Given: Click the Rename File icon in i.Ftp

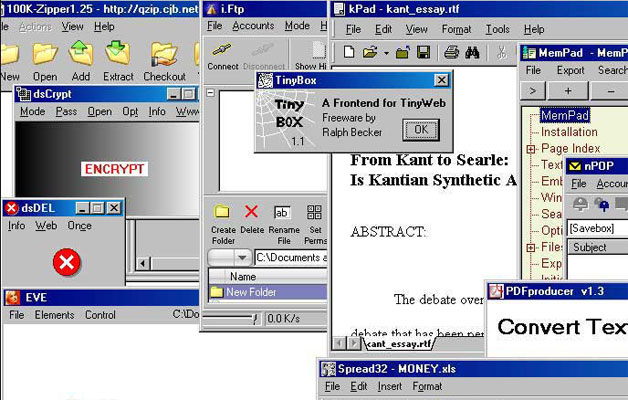Looking at the screenshot, I should [283, 212].
